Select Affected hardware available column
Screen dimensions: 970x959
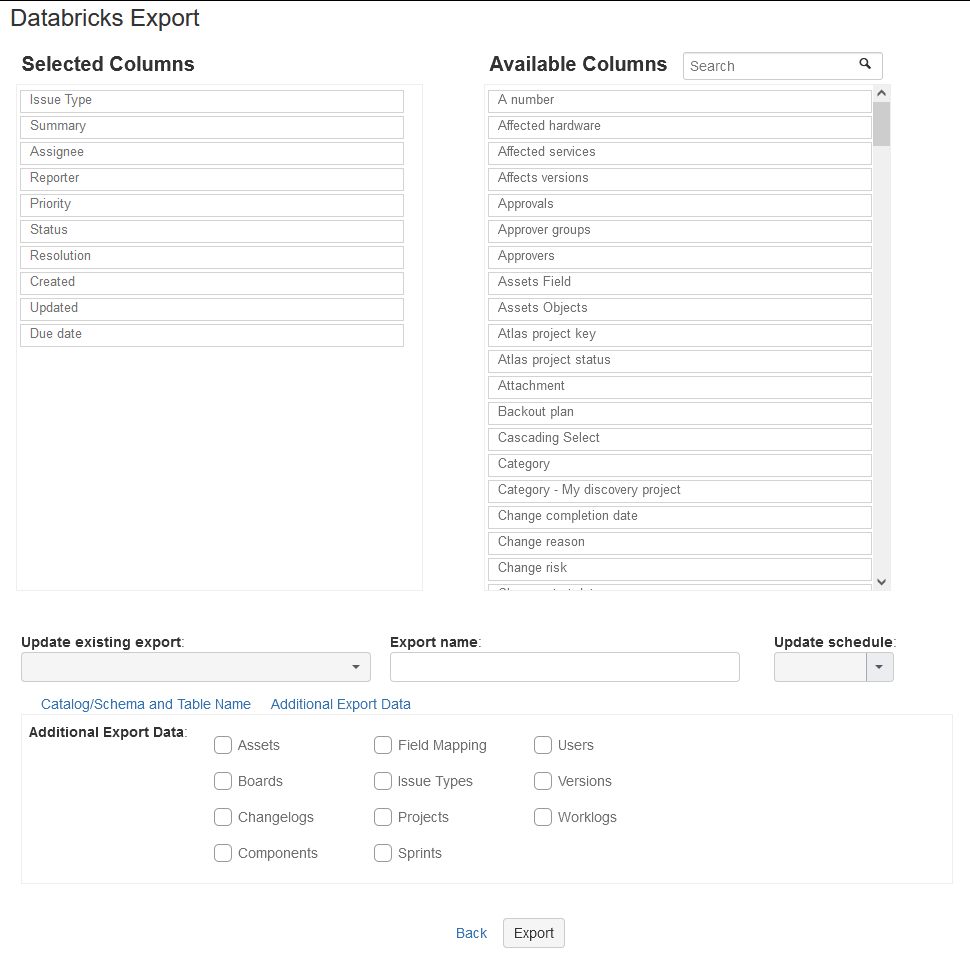coord(680,127)
